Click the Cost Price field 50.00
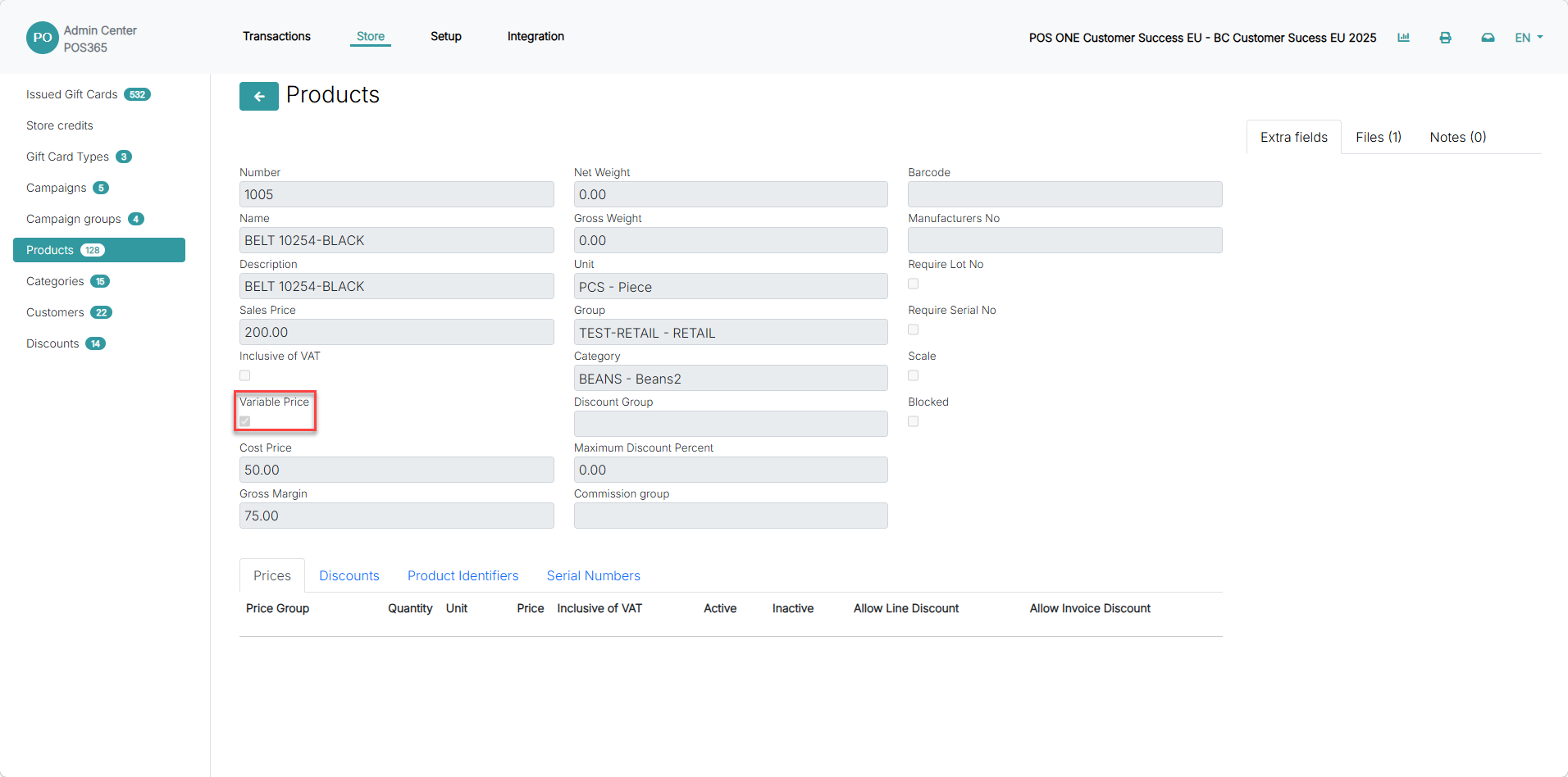 (397, 470)
